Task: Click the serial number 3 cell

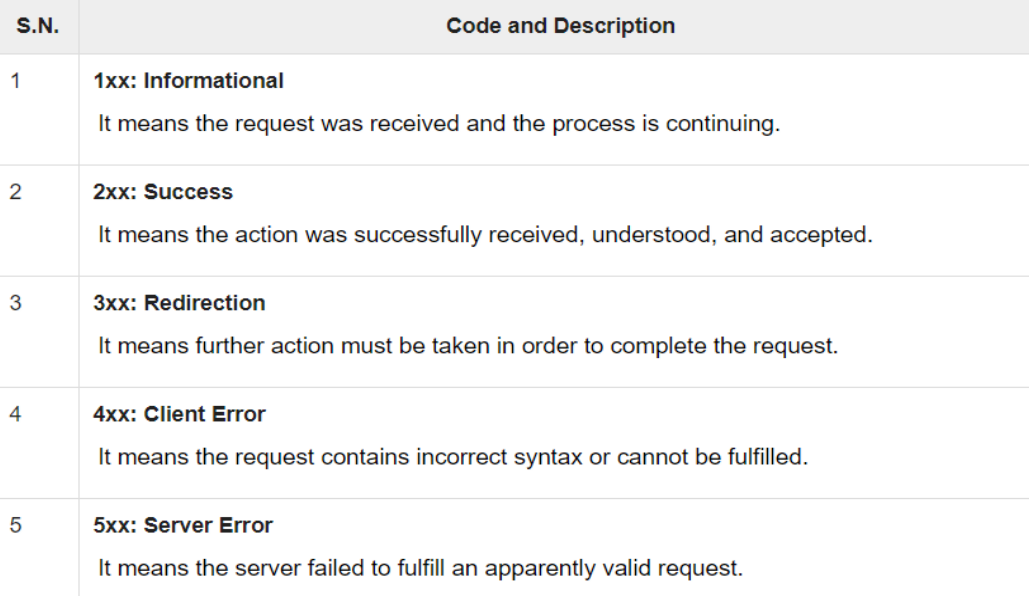Action: point(16,303)
